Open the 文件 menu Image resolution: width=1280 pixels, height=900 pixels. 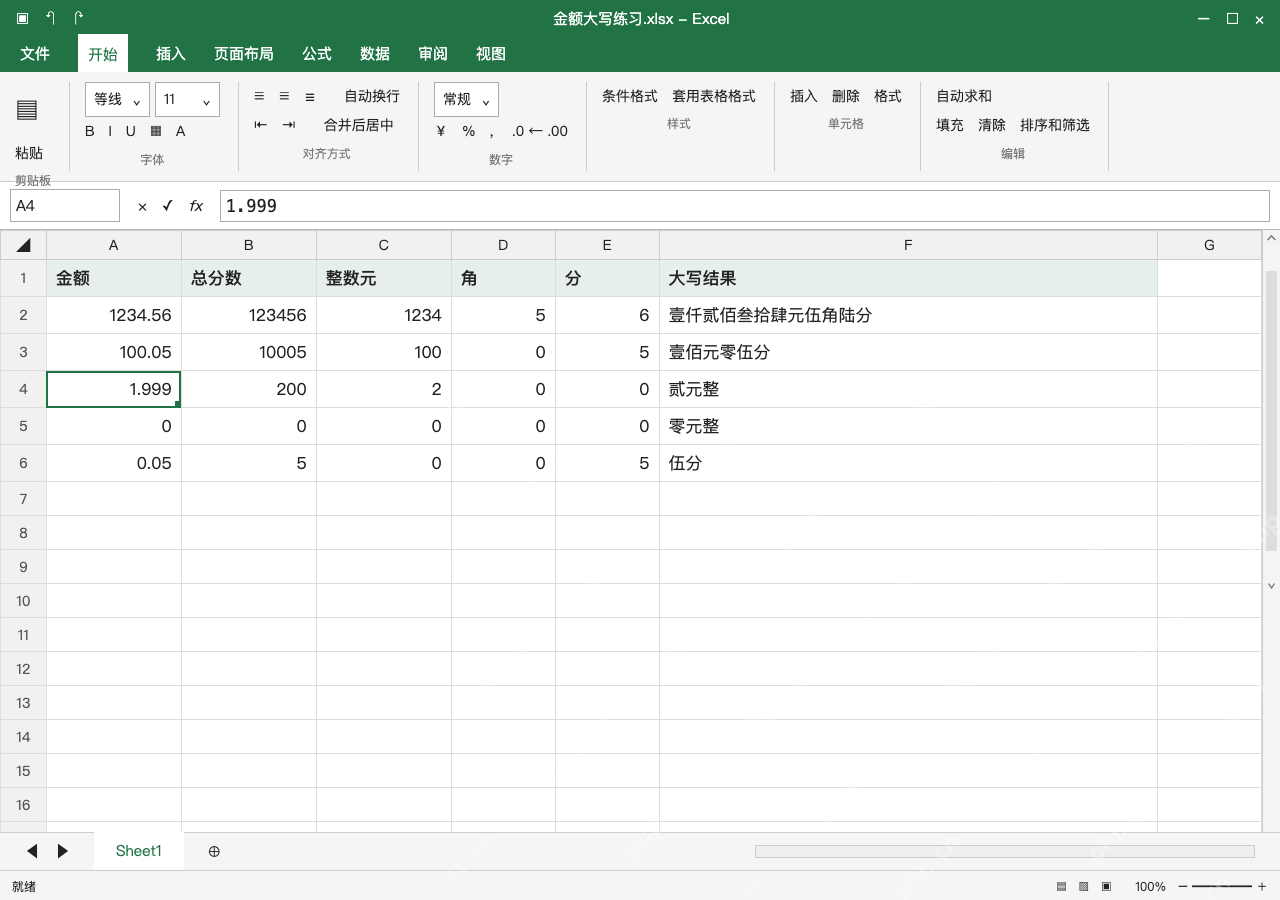[35, 54]
